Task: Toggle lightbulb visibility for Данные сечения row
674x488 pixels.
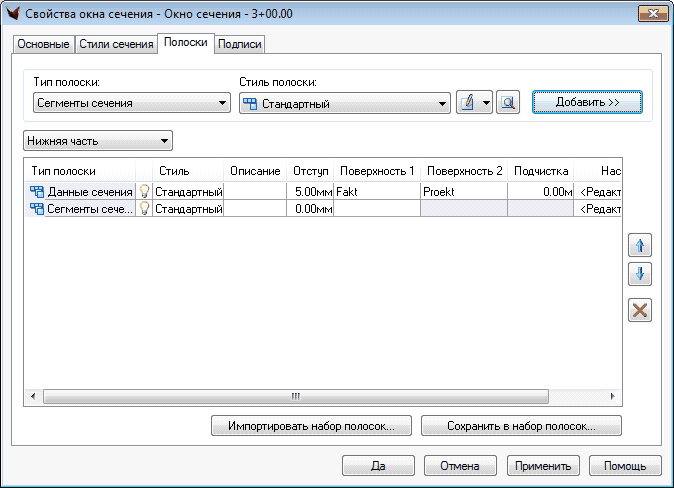Action: pos(144,191)
